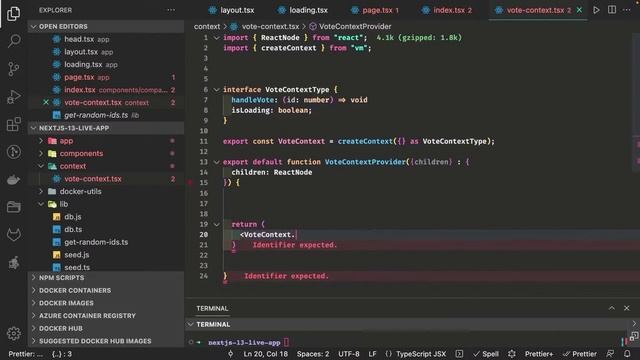Expand Suggested Docker Hub Images section
640x360 pixels.
coord(106,341)
